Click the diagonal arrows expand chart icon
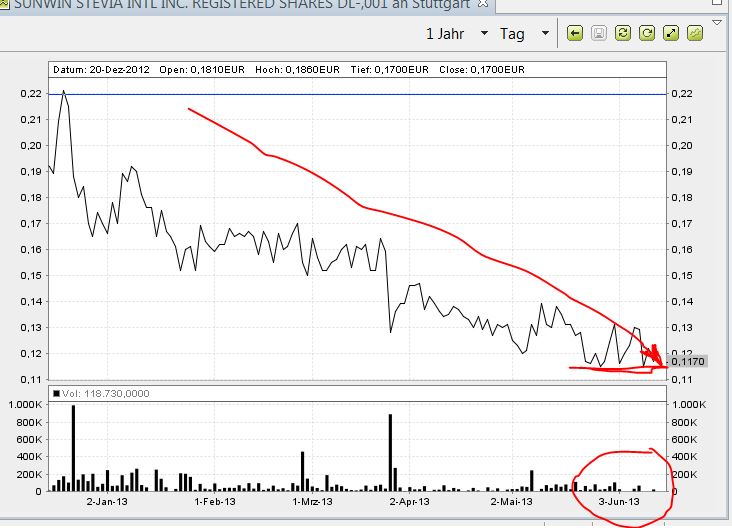Screen dimensions: 732x528 (671, 34)
